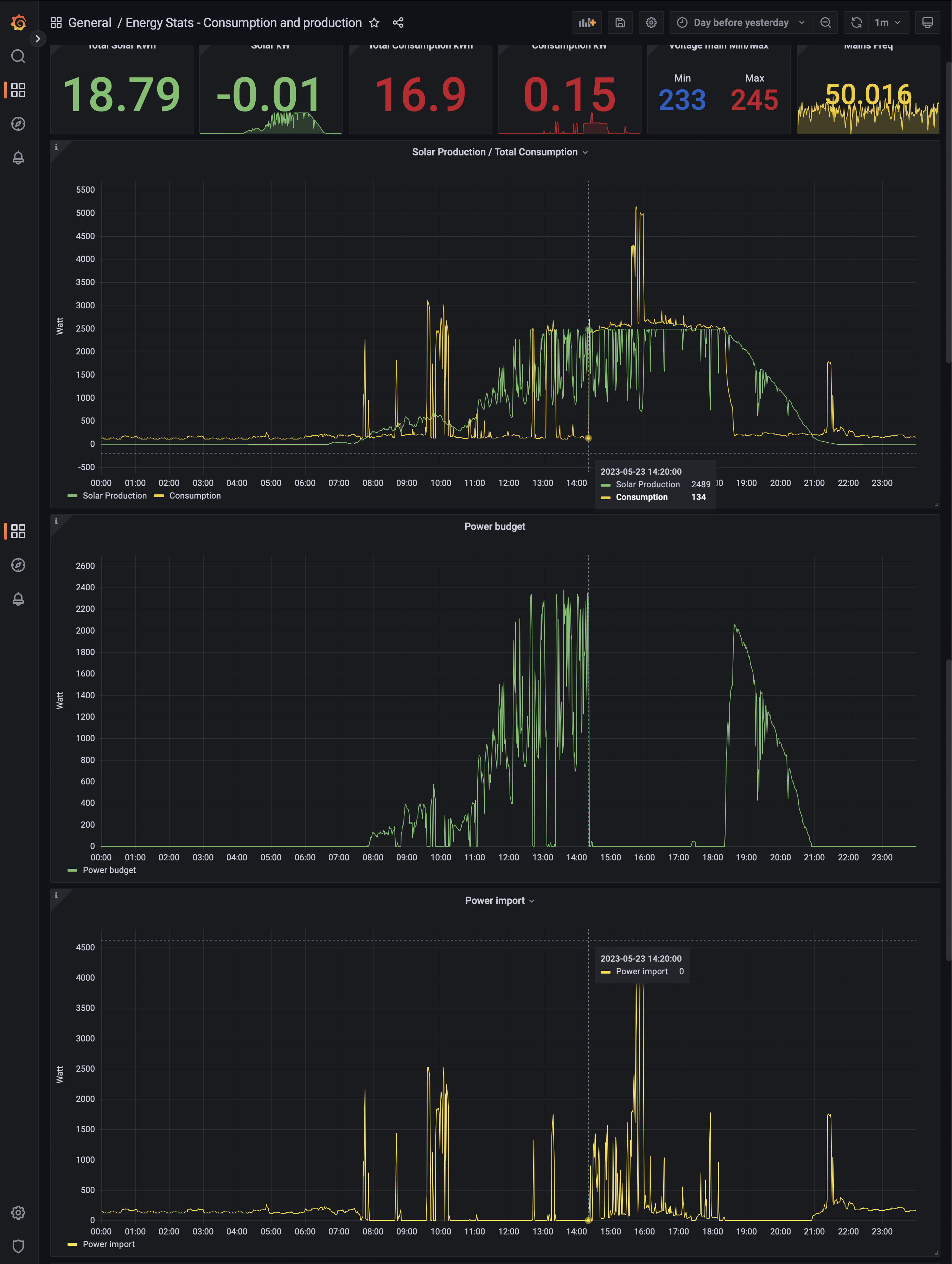Image resolution: width=952 pixels, height=1264 pixels.
Task: Open the Configuration gear in the sidebar bottom
Action: (x=18, y=1213)
